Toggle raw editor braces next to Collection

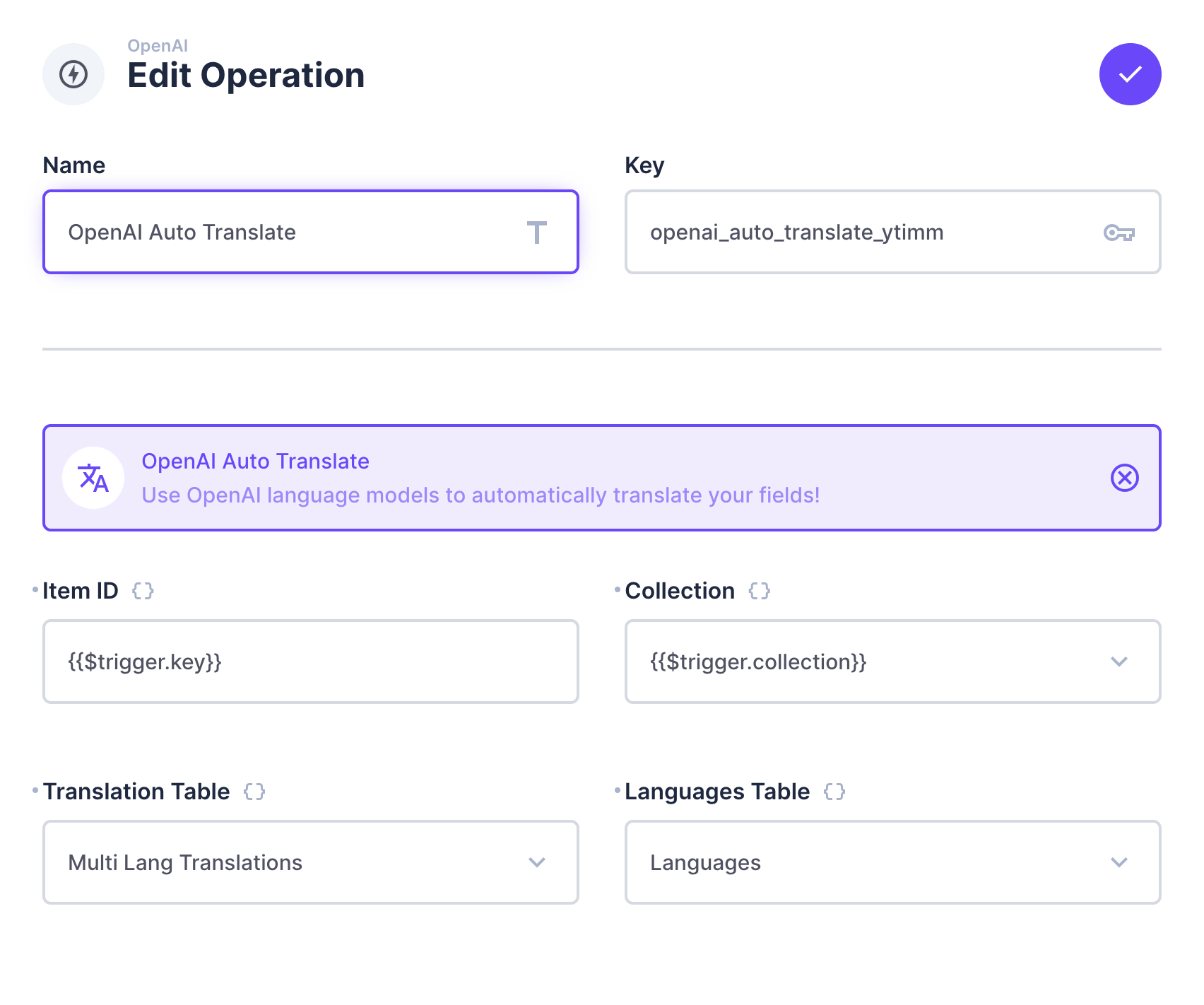click(x=760, y=591)
